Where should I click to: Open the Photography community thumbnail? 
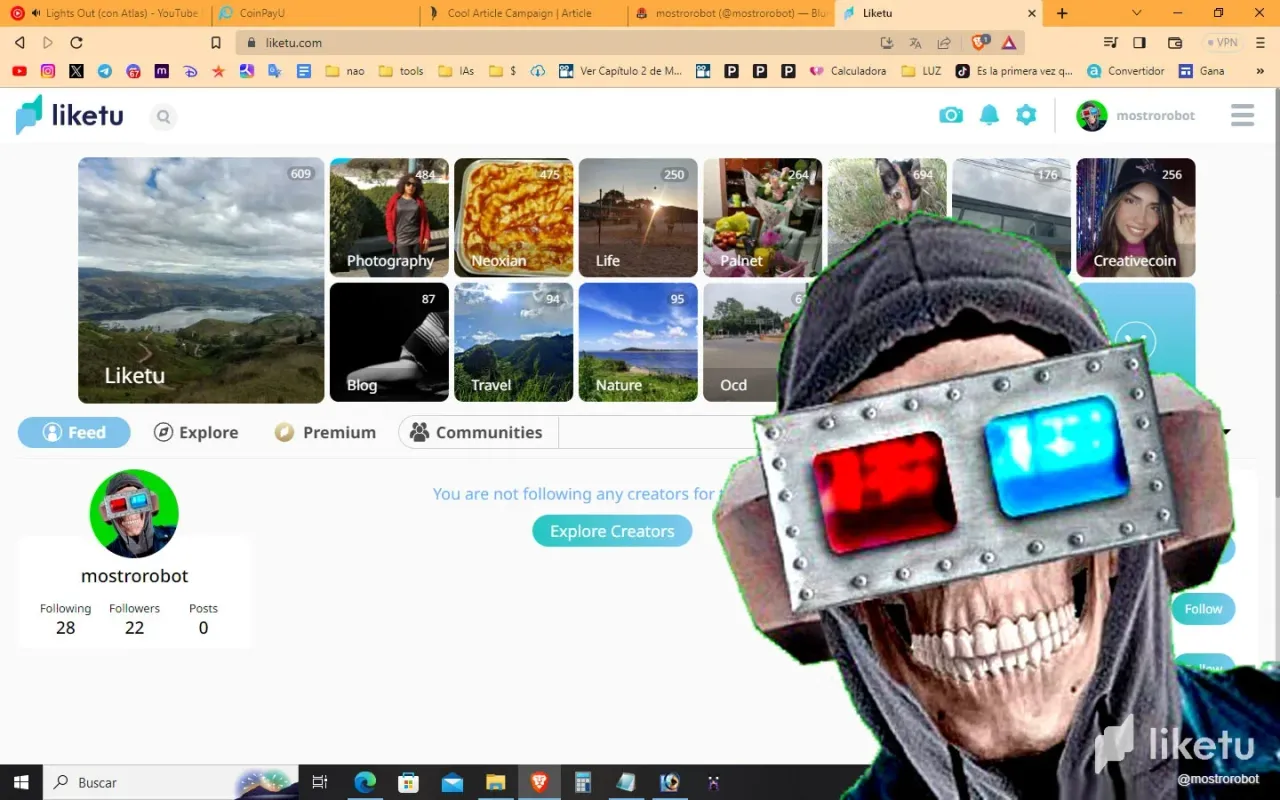tap(389, 217)
